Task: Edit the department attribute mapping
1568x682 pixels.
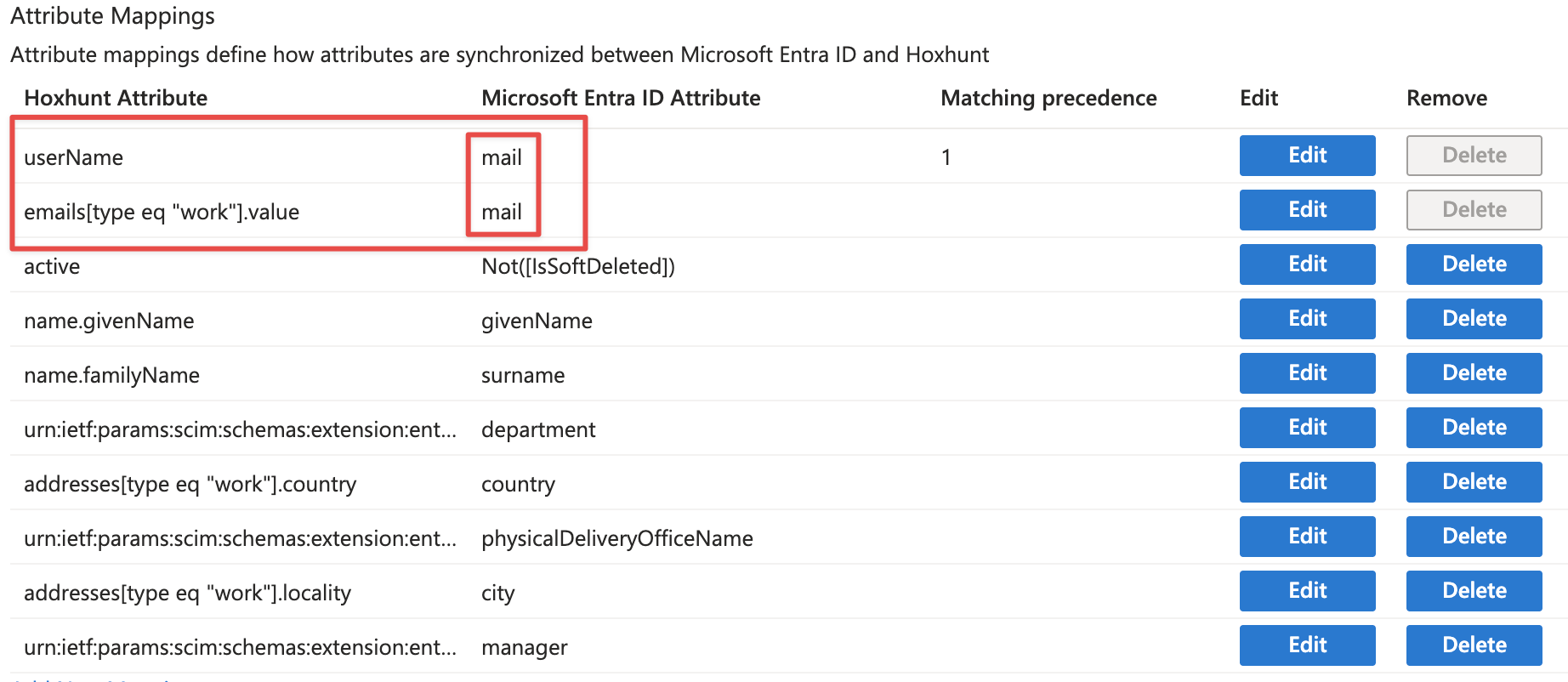Action: pos(1307,428)
